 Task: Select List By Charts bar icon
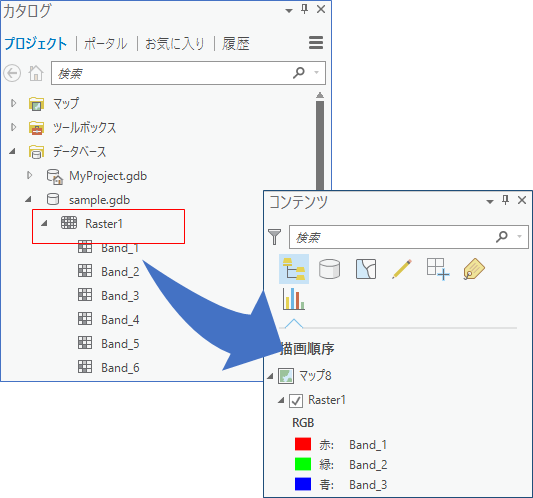pos(294,299)
